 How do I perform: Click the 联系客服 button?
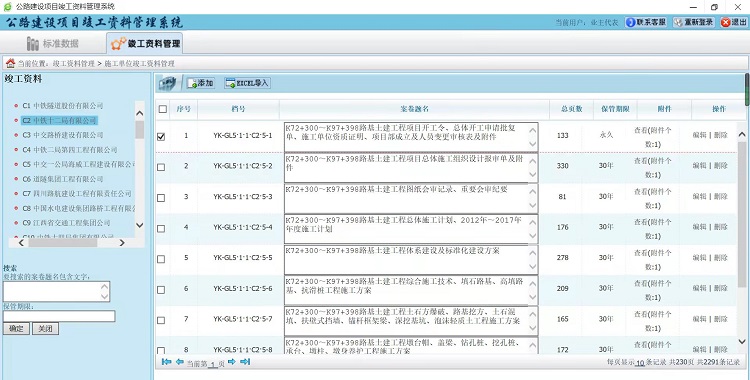(646, 22)
